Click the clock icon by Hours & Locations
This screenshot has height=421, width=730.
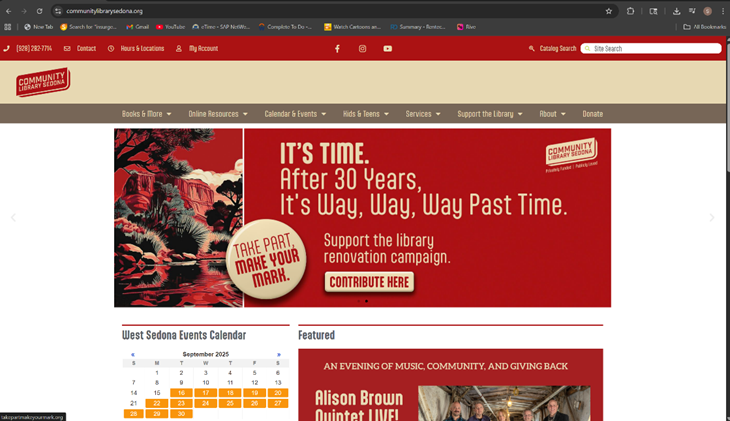click(111, 48)
